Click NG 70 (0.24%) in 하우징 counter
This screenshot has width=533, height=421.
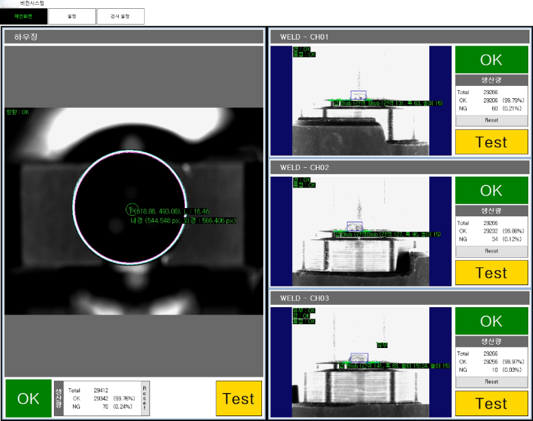pos(102,406)
